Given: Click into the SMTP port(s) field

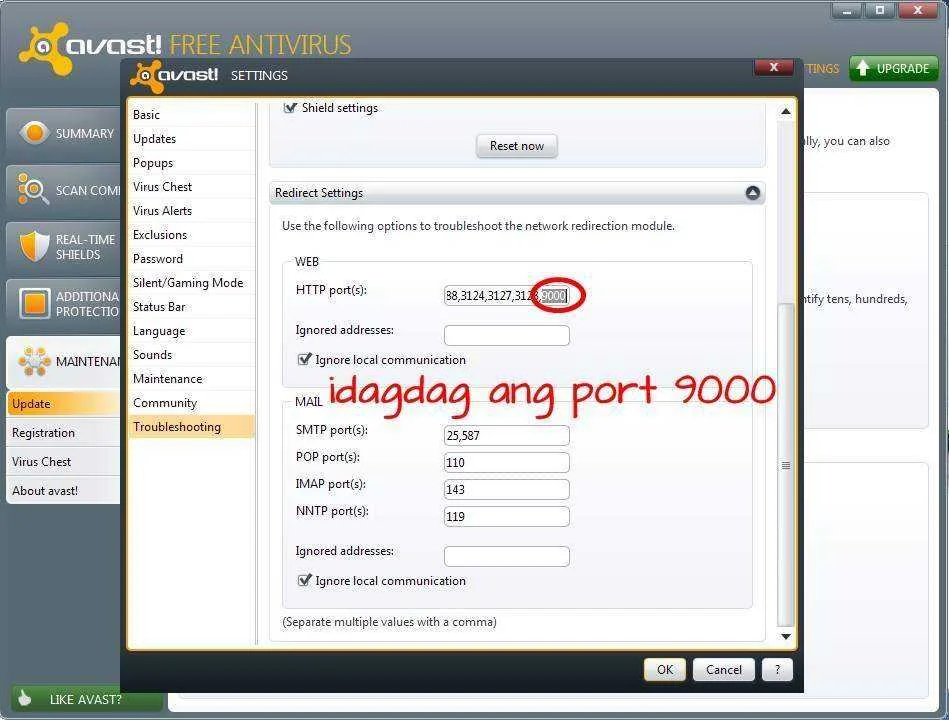Looking at the screenshot, I should [x=507, y=435].
